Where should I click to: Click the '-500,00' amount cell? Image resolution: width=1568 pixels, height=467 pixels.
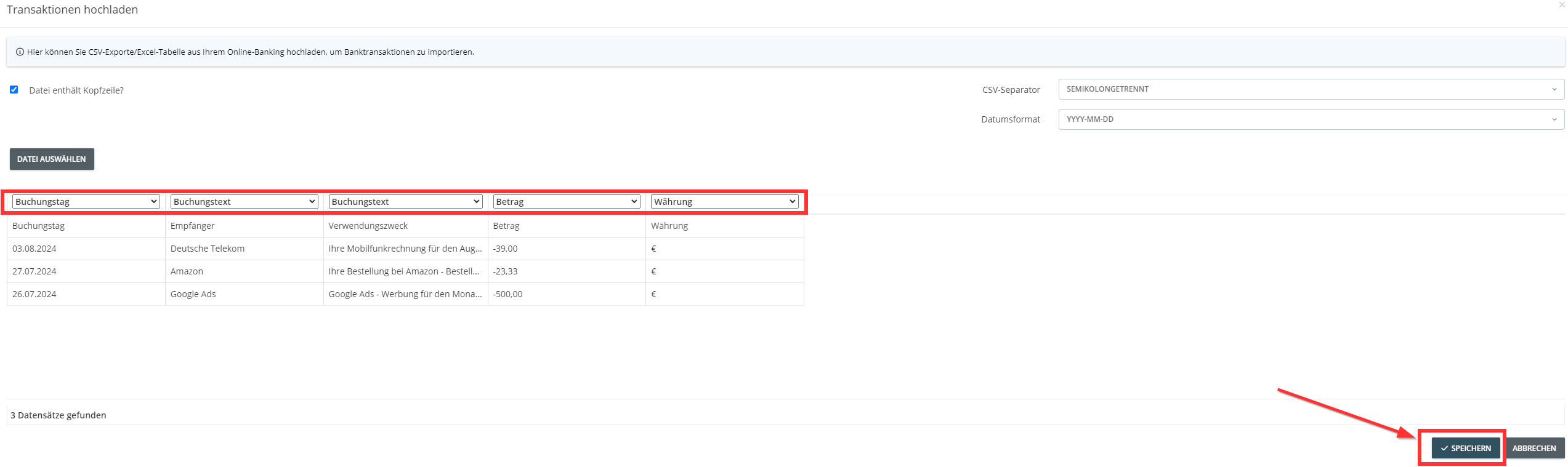[x=567, y=294]
